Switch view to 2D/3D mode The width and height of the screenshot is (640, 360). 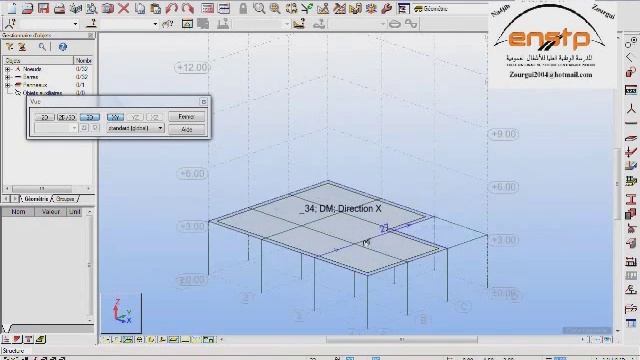pyautogui.click(x=67, y=117)
